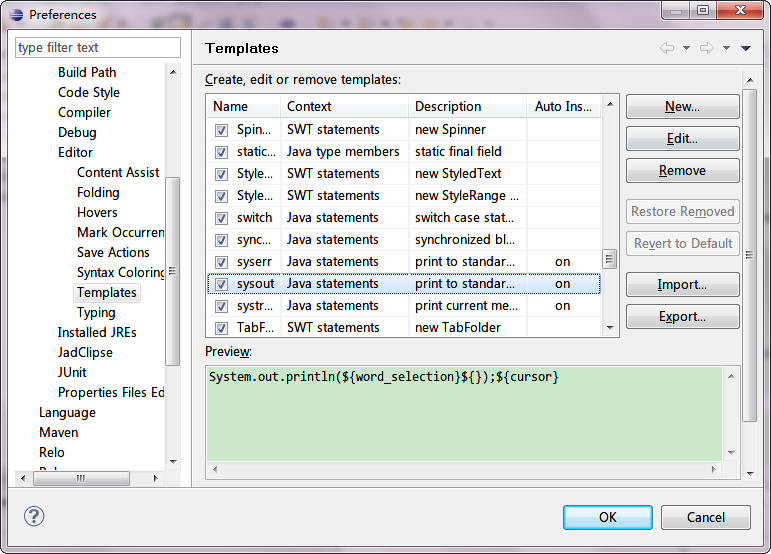This screenshot has width=771, height=554.
Task: Select Code Style in the tree
Action: click(89, 92)
